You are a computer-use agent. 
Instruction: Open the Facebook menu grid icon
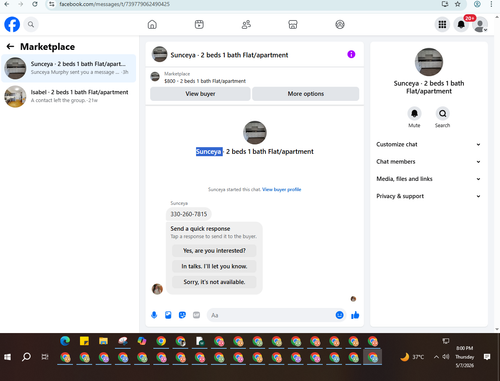point(442,24)
